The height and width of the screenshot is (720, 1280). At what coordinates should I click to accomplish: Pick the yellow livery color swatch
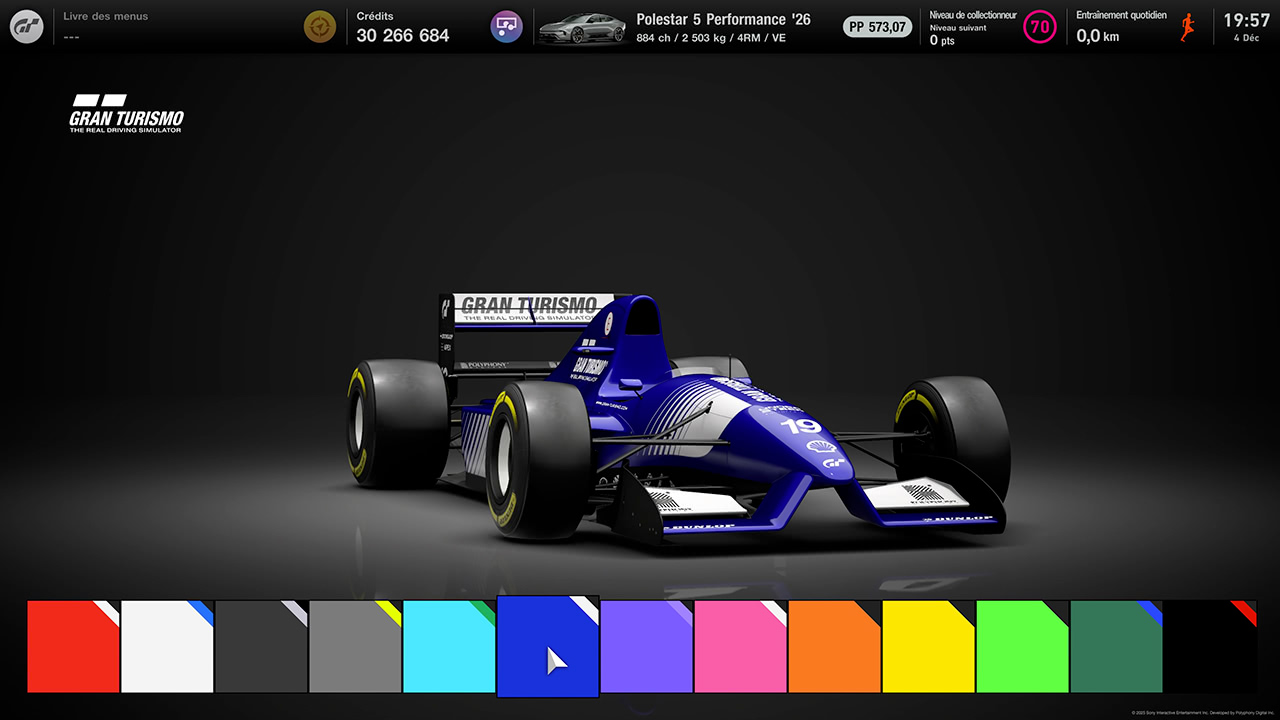pos(928,646)
